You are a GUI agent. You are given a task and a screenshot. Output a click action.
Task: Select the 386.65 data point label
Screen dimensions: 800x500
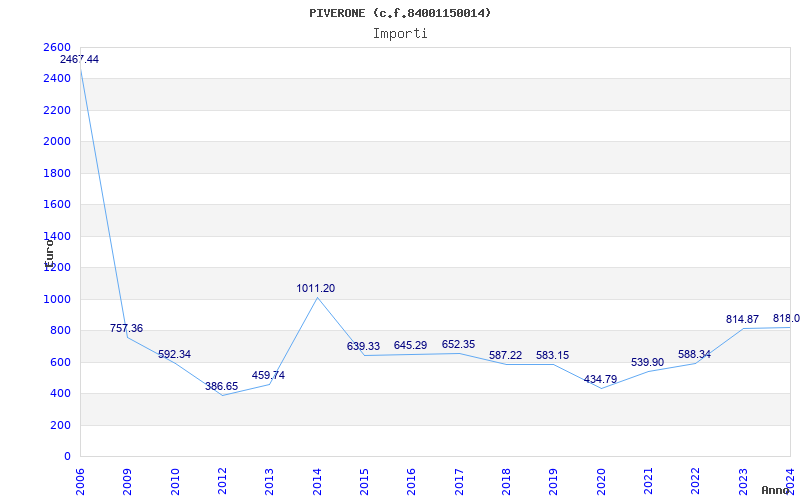click(x=221, y=386)
